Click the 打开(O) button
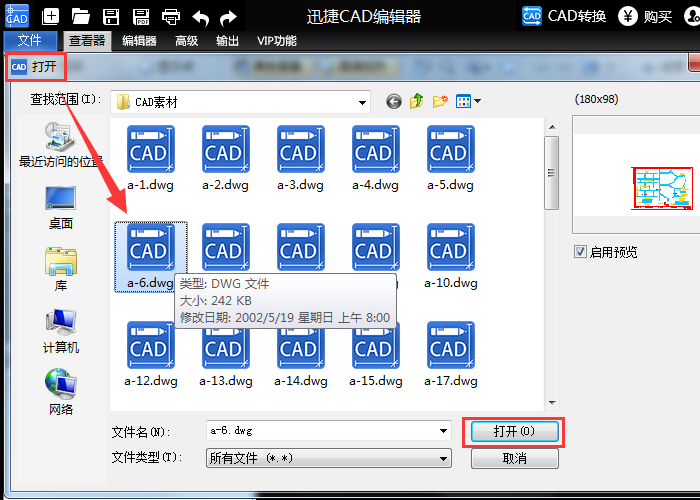Viewport: 700px width, 500px height. (514, 431)
